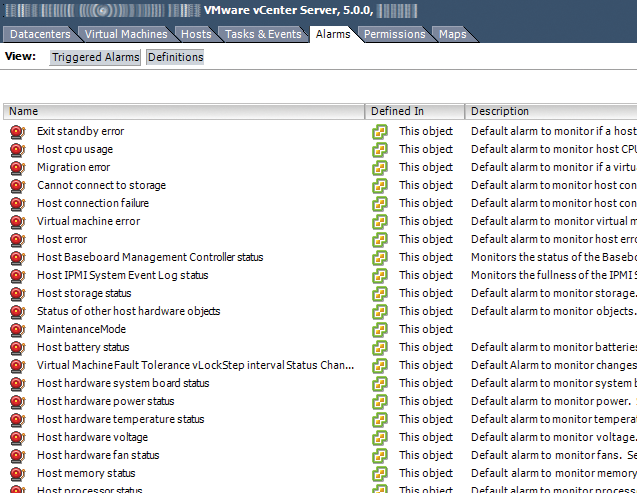Viewport: 637px width, 493px height.
Task: Select the Host connection failure alarm
Action: [93, 203]
